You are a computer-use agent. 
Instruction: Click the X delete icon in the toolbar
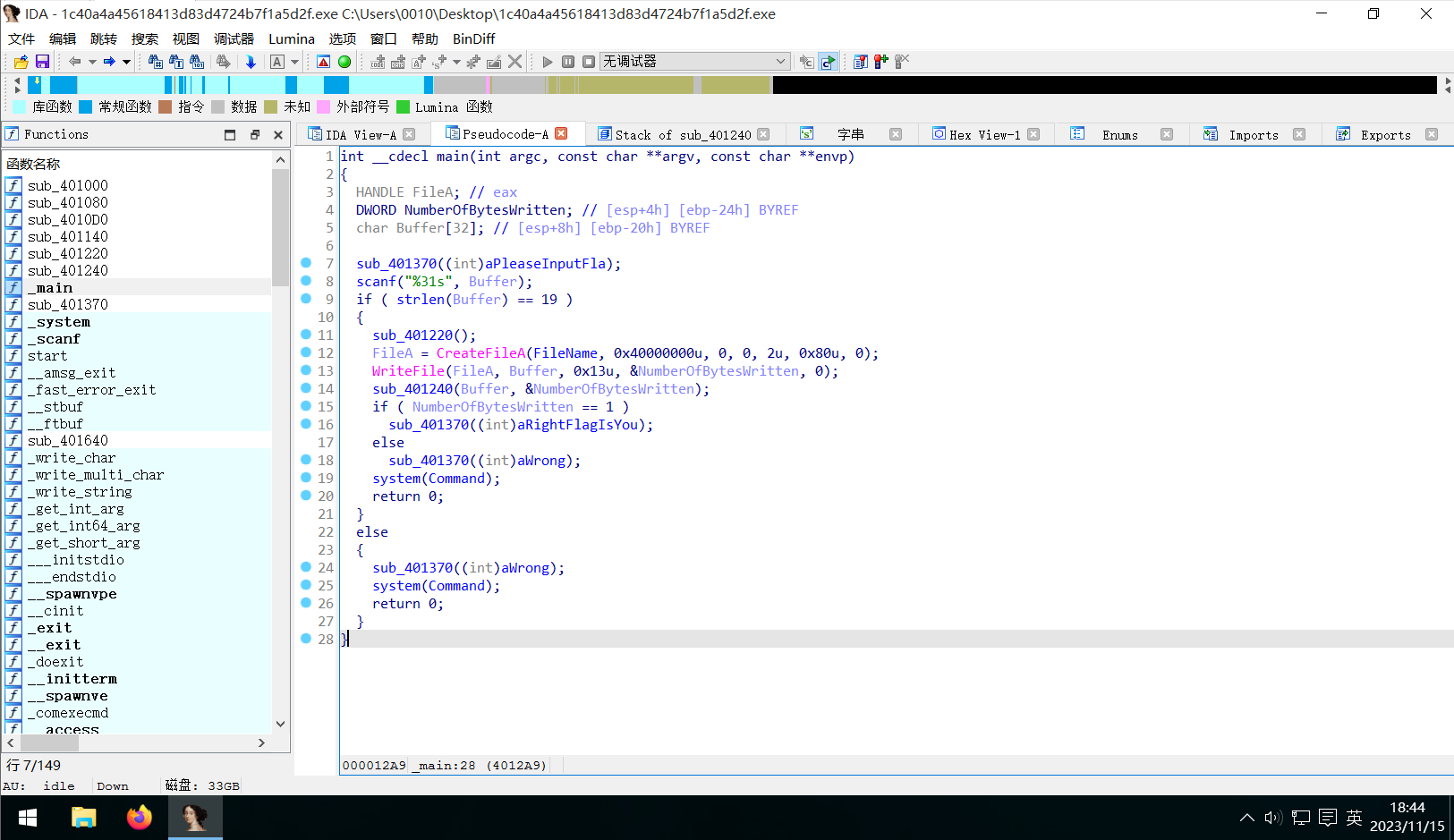coord(514,62)
